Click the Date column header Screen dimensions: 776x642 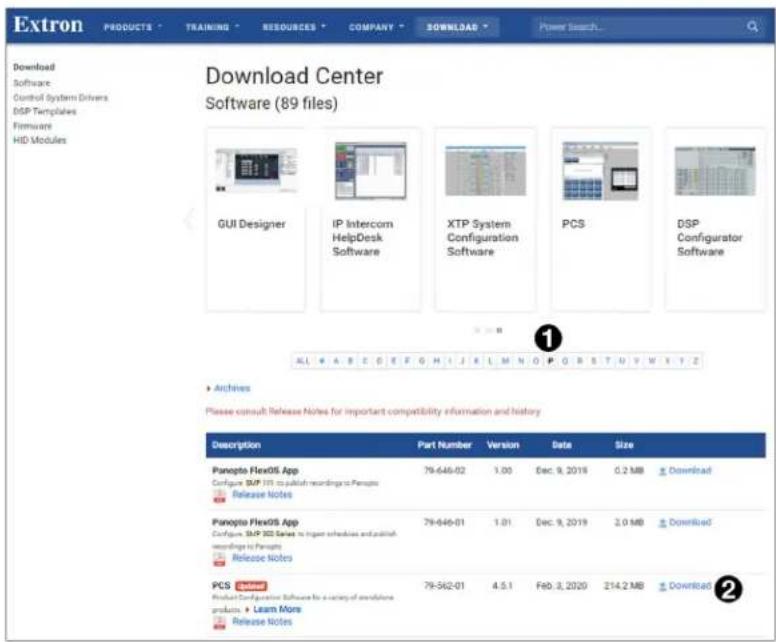point(562,445)
